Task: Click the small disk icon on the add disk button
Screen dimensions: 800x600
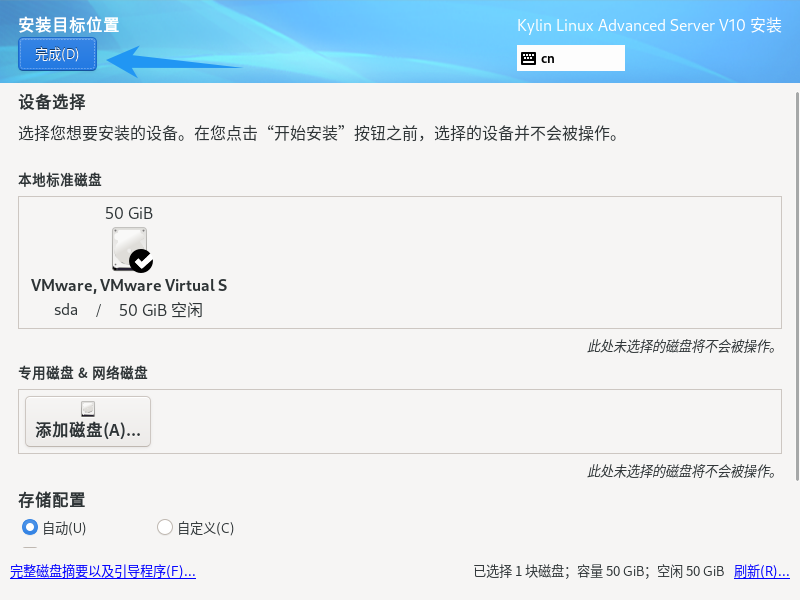Action: click(88, 409)
